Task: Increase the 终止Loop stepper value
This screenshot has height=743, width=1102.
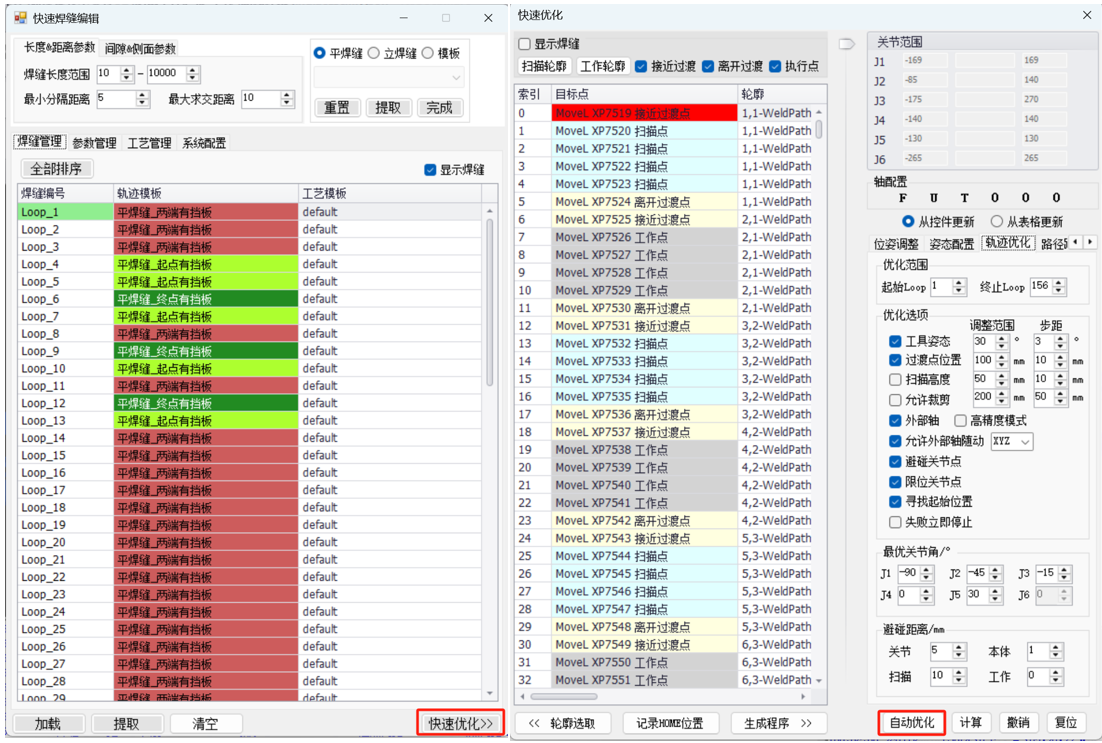Action: [x=1059, y=283]
